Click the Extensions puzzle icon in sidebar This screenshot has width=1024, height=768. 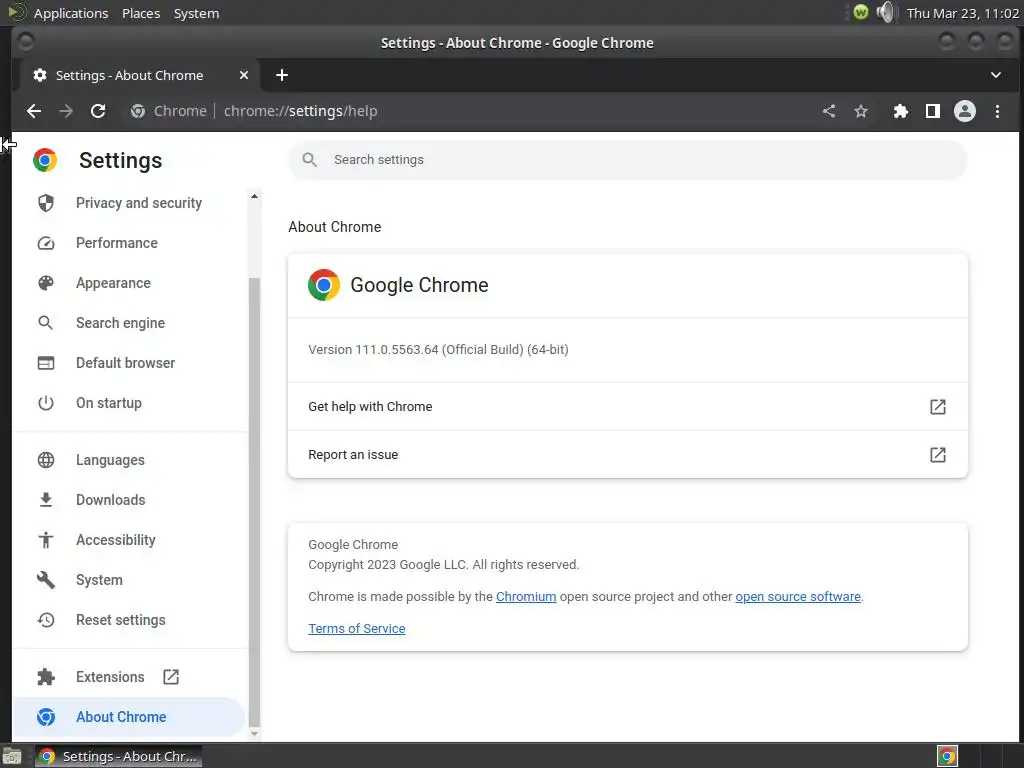click(46, 677)
